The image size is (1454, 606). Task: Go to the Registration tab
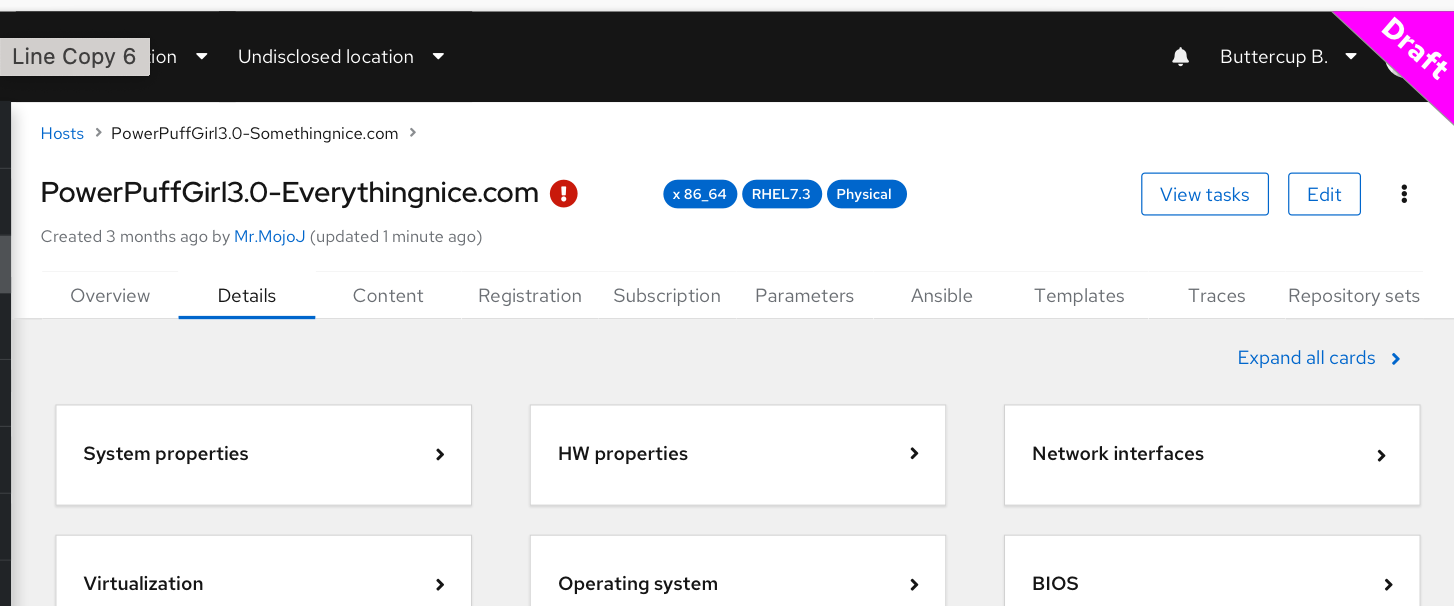(530, 296)
